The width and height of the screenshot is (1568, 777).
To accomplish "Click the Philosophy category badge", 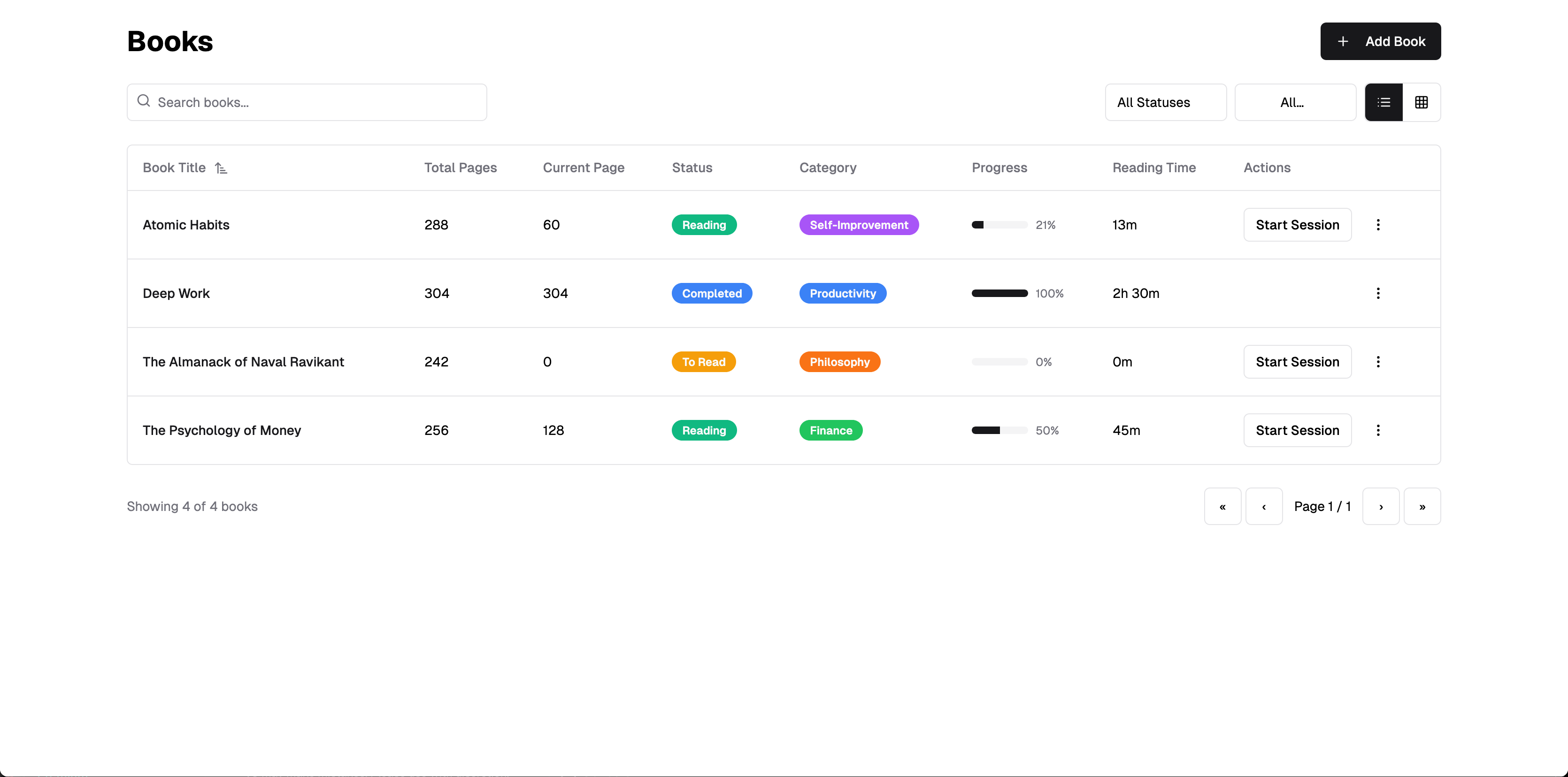I will click(839, 362).
